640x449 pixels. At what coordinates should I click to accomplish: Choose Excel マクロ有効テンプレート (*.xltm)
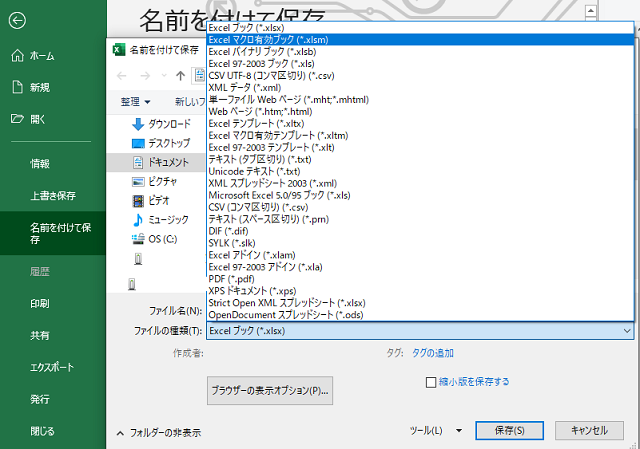(x=420, y=136)
